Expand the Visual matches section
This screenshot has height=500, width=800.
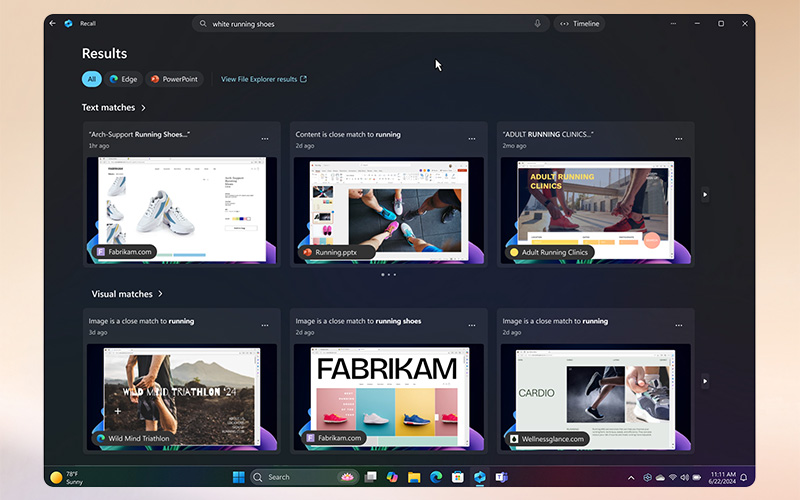coord(127,294)
